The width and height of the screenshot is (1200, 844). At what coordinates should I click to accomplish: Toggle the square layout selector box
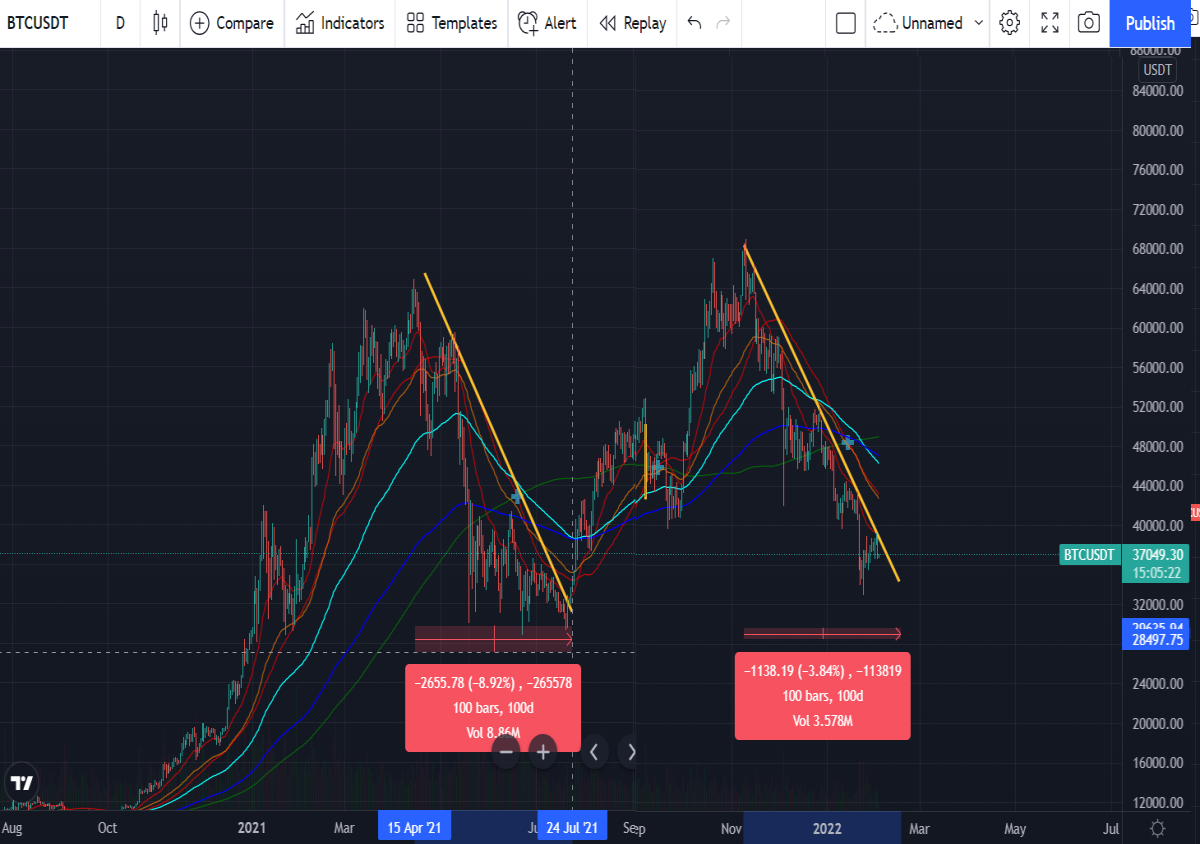coord(846,22)
